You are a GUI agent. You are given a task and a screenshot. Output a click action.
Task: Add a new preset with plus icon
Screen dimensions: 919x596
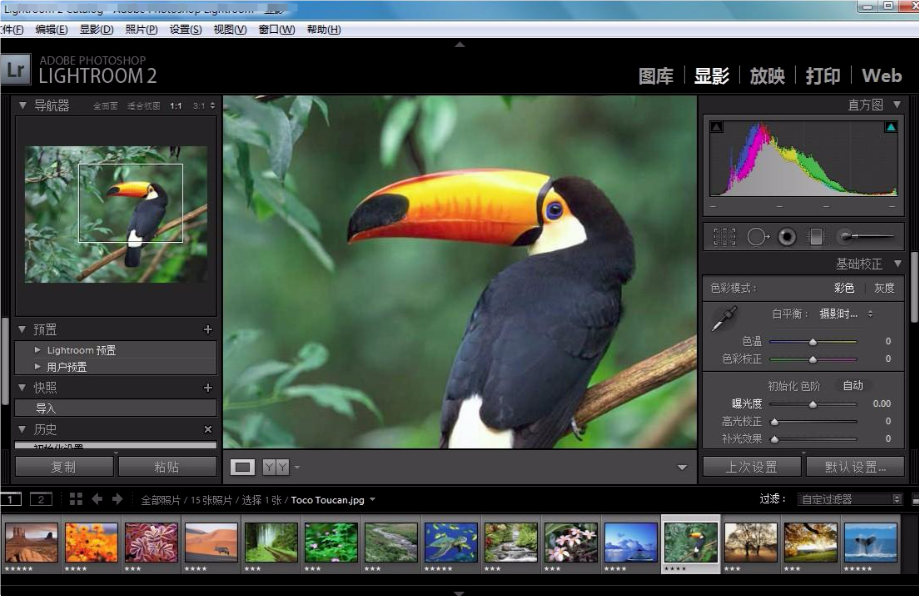click(x=207, y=329)
